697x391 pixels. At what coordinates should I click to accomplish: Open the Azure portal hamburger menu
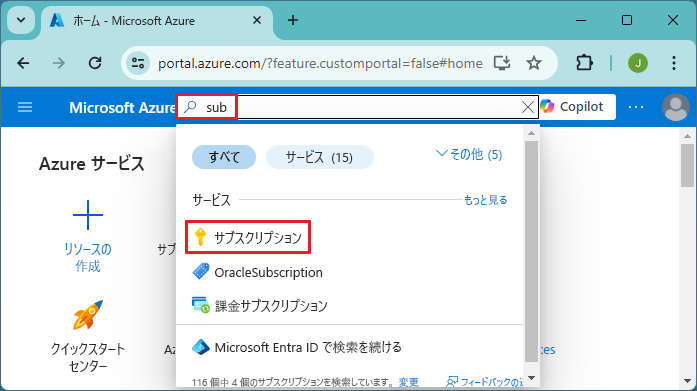tap(25, 107)
